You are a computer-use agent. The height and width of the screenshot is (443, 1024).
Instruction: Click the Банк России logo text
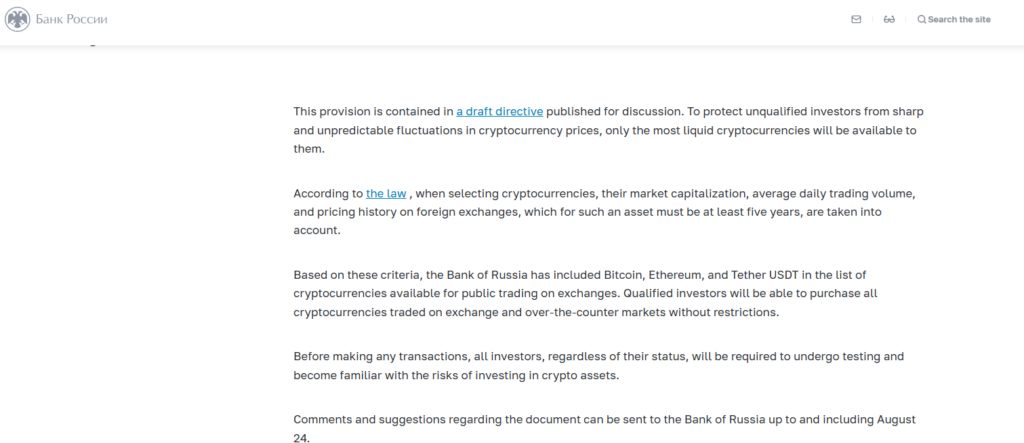[x=72, y=20]
